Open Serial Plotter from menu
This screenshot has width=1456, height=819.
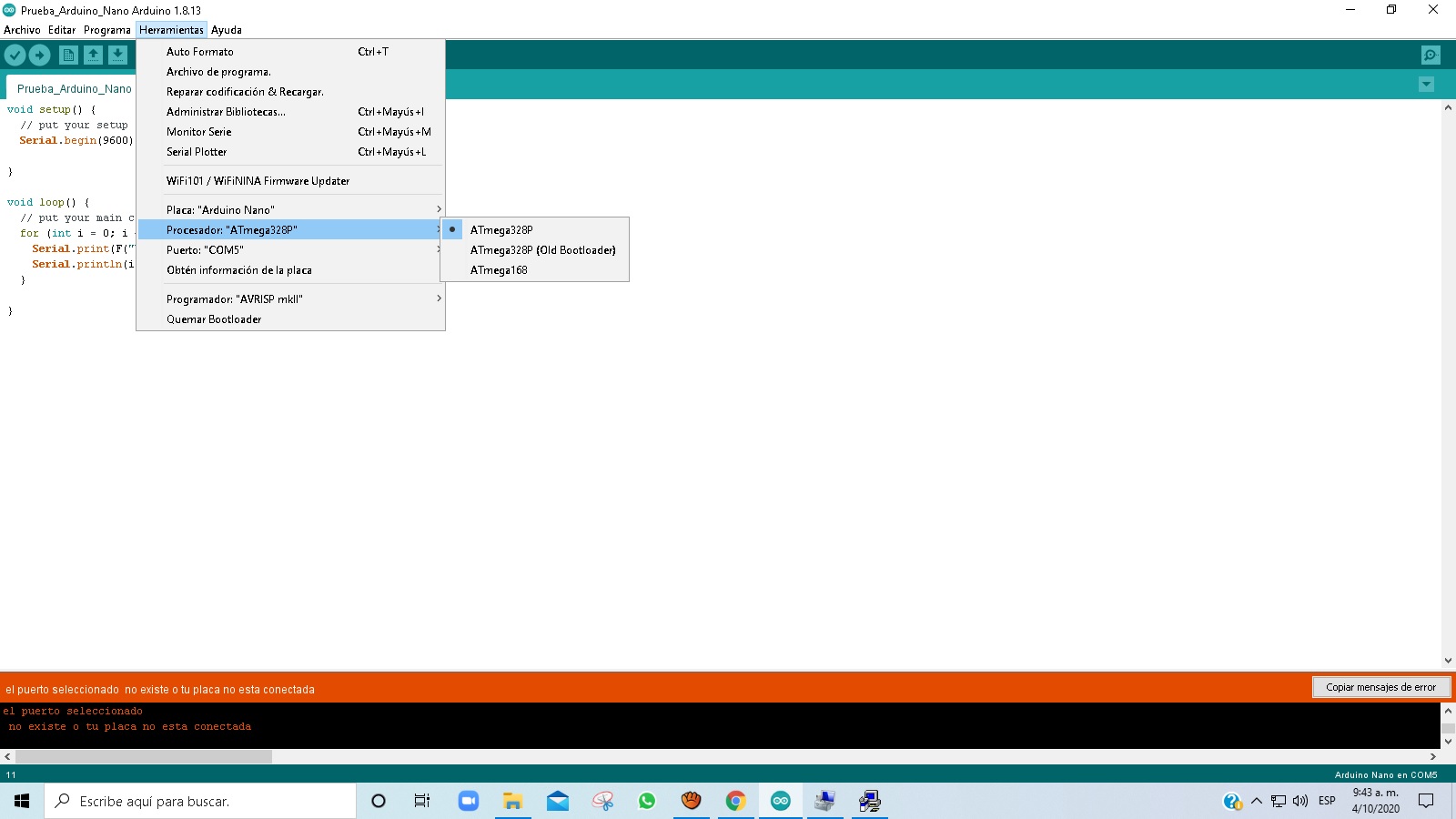point(290,151)
